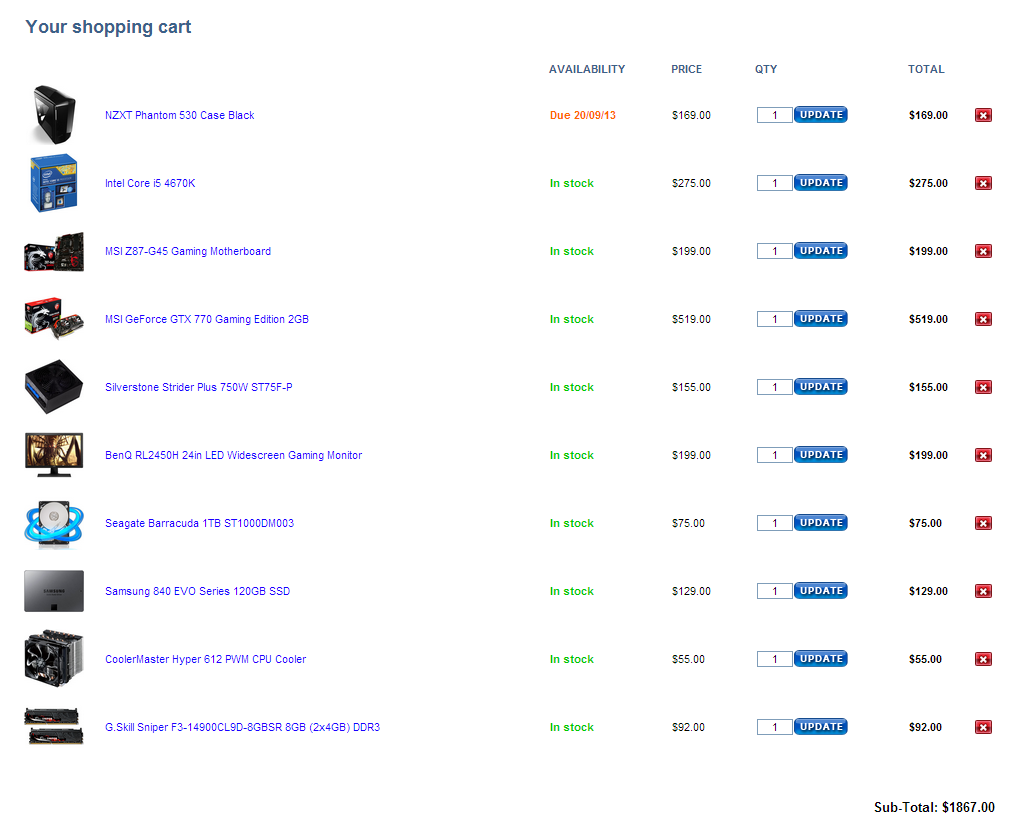Screen dimensions: 1017x828
Task: Update quantity for NZXT Phantom 530 case
Action: pyautogui.click(x=820, y=115)
